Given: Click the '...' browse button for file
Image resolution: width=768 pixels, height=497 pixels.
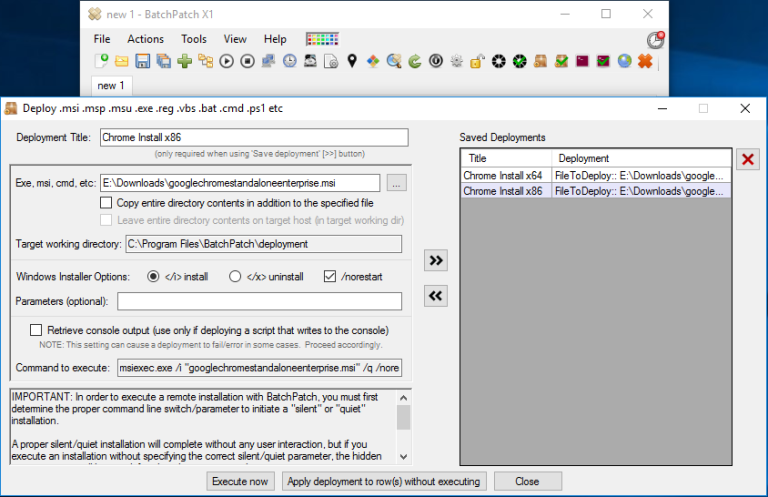Looking at the screenshot, I should pyautogui.click(x=396, y=183).
